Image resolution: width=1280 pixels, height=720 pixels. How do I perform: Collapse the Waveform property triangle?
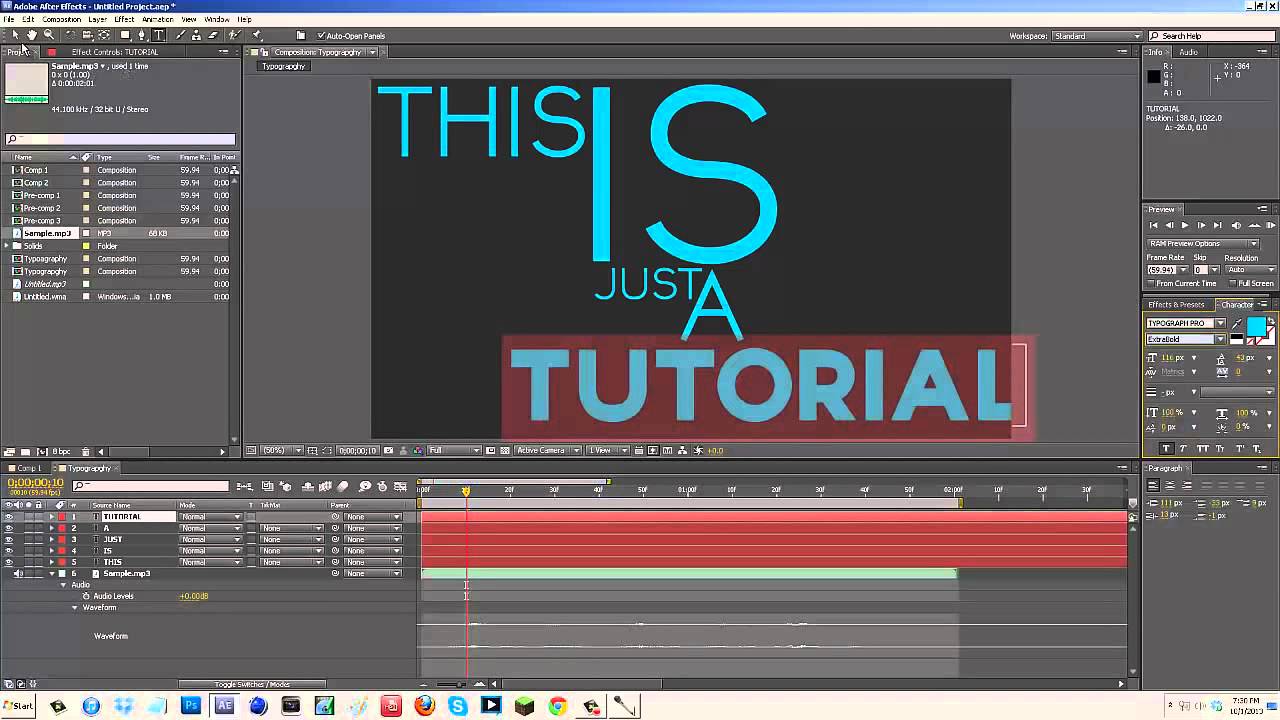(74, 608)
